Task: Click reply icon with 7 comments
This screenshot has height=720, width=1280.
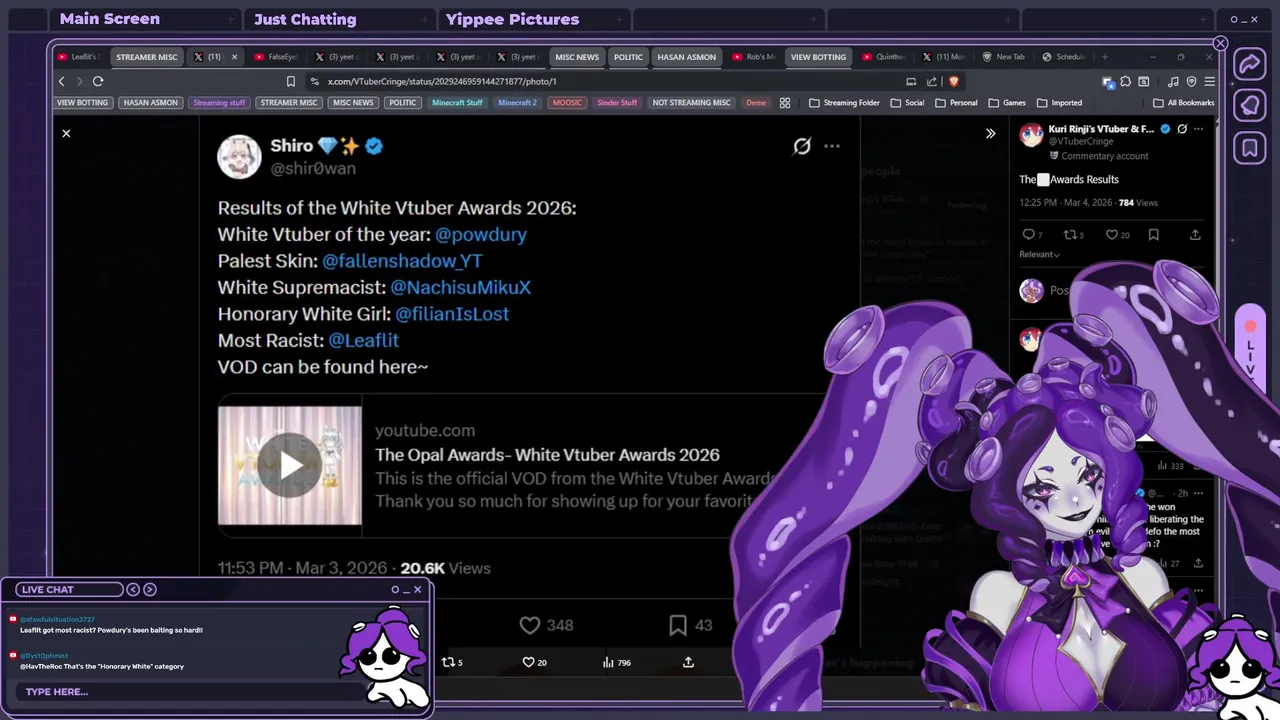Action: (1028, 235)
